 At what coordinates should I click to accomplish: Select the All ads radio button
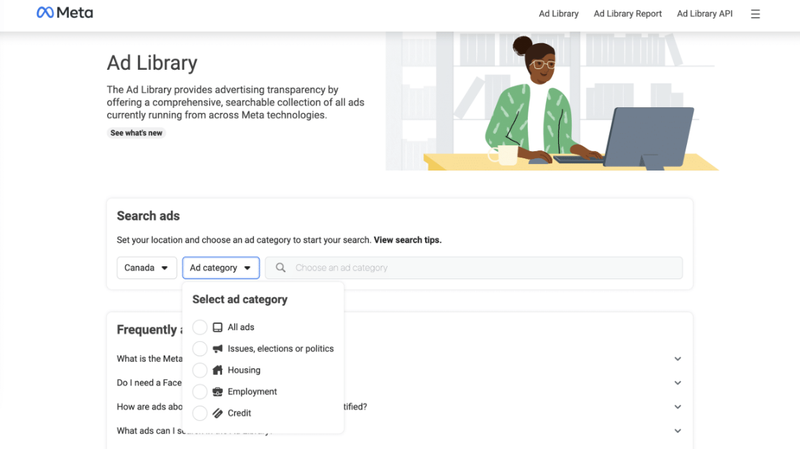click(200, 327)
